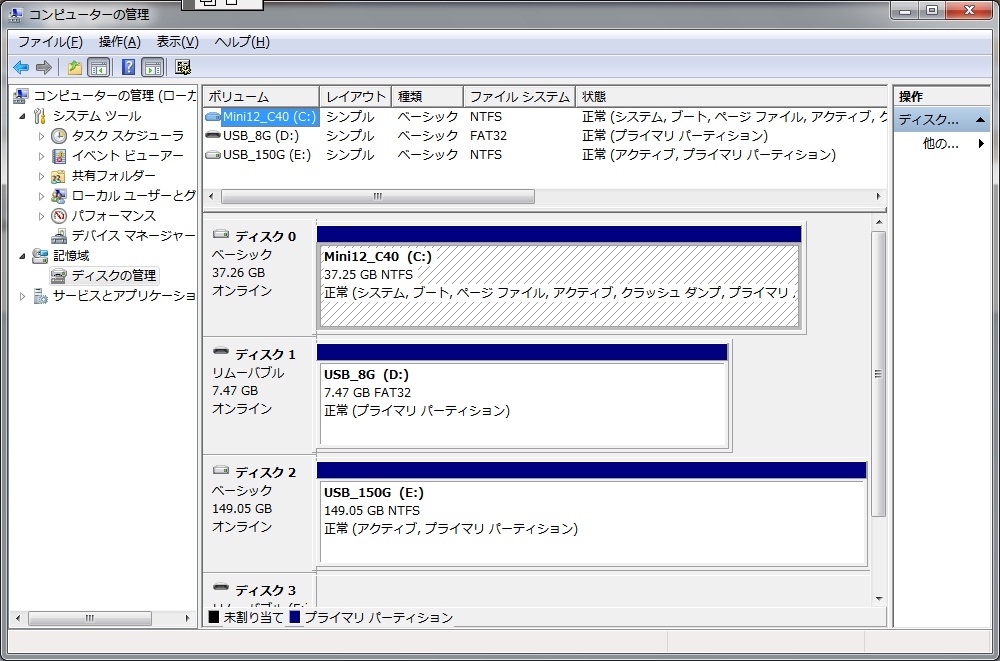
Task: Click the disk view scroll down arrow
Action: click(879, 598)
